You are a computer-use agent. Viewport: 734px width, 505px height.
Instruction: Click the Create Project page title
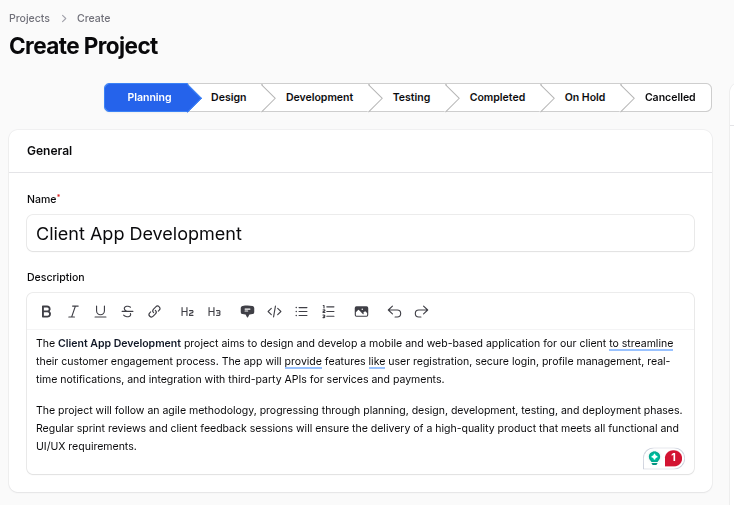coord(83,46)
